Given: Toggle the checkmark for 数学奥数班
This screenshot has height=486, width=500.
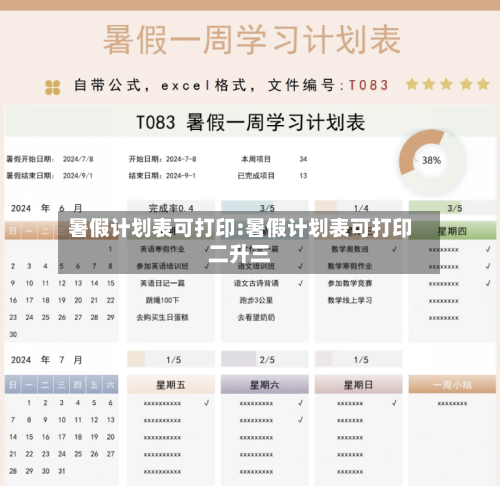Looking at the screenshot, I should click(394, 249).
